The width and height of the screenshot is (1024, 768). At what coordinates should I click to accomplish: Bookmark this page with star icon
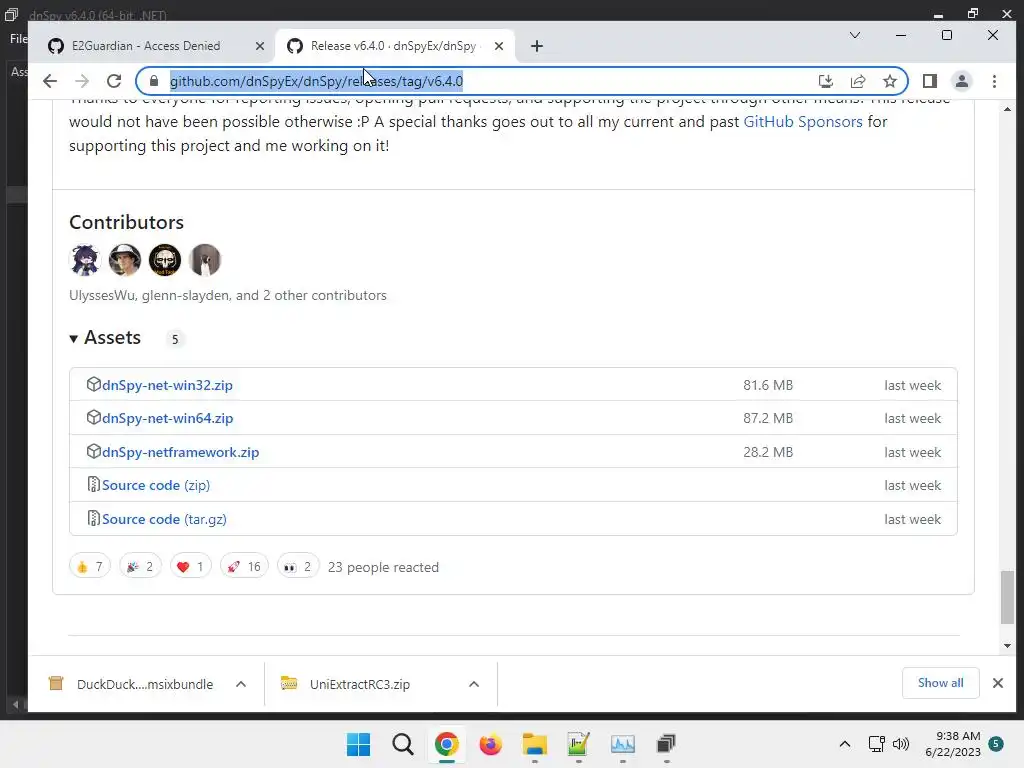point(889,81)
